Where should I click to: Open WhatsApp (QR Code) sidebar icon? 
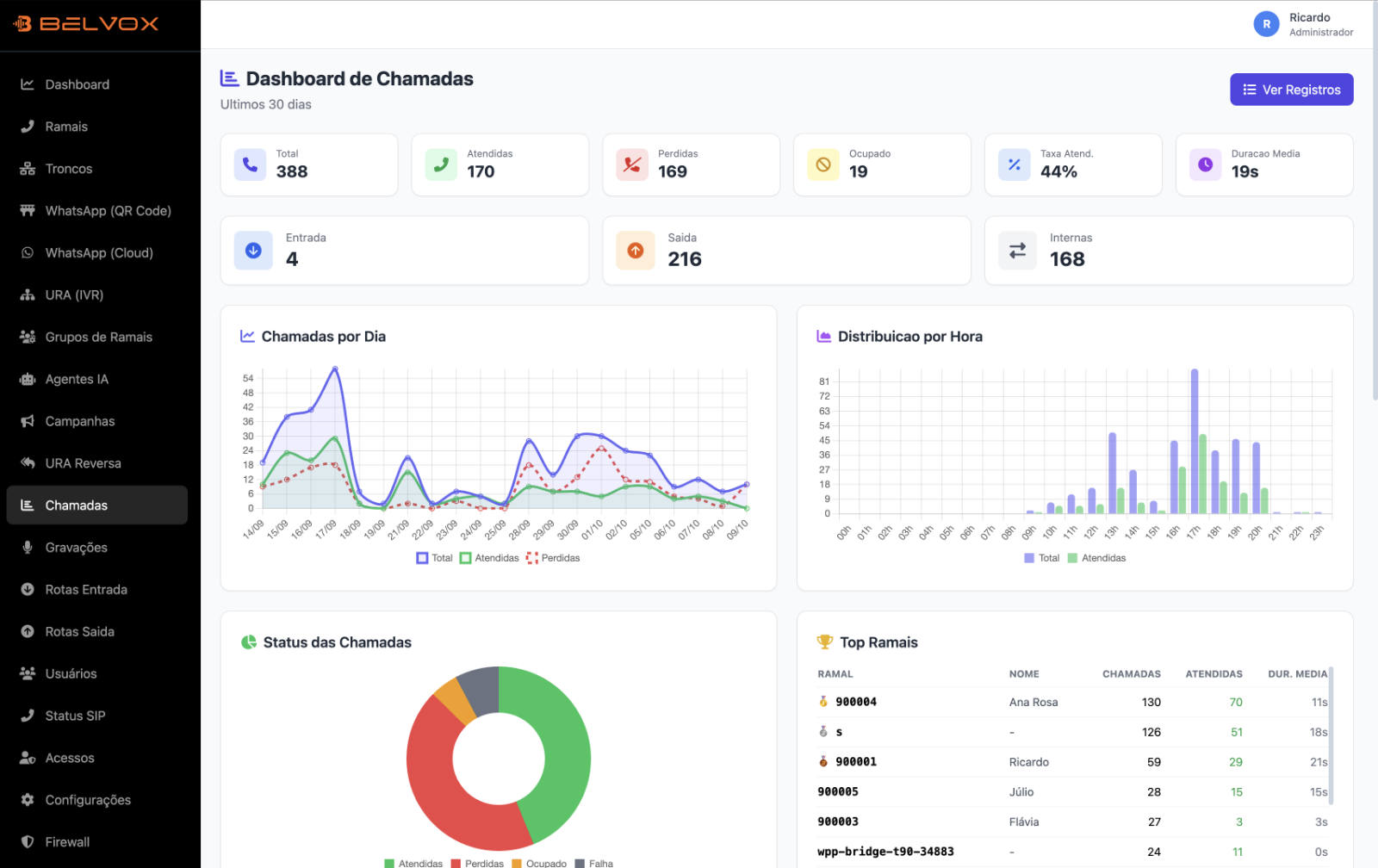click(28, 211)
